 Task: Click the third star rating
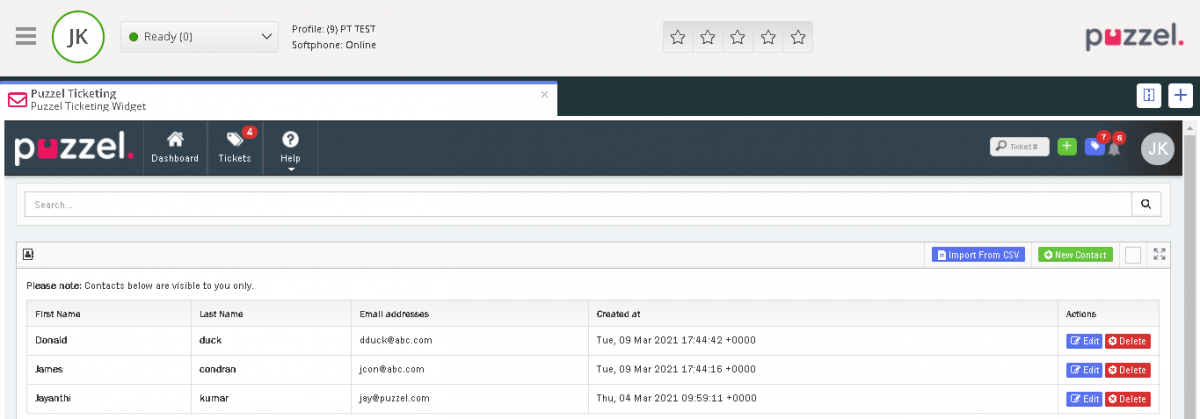738,37
